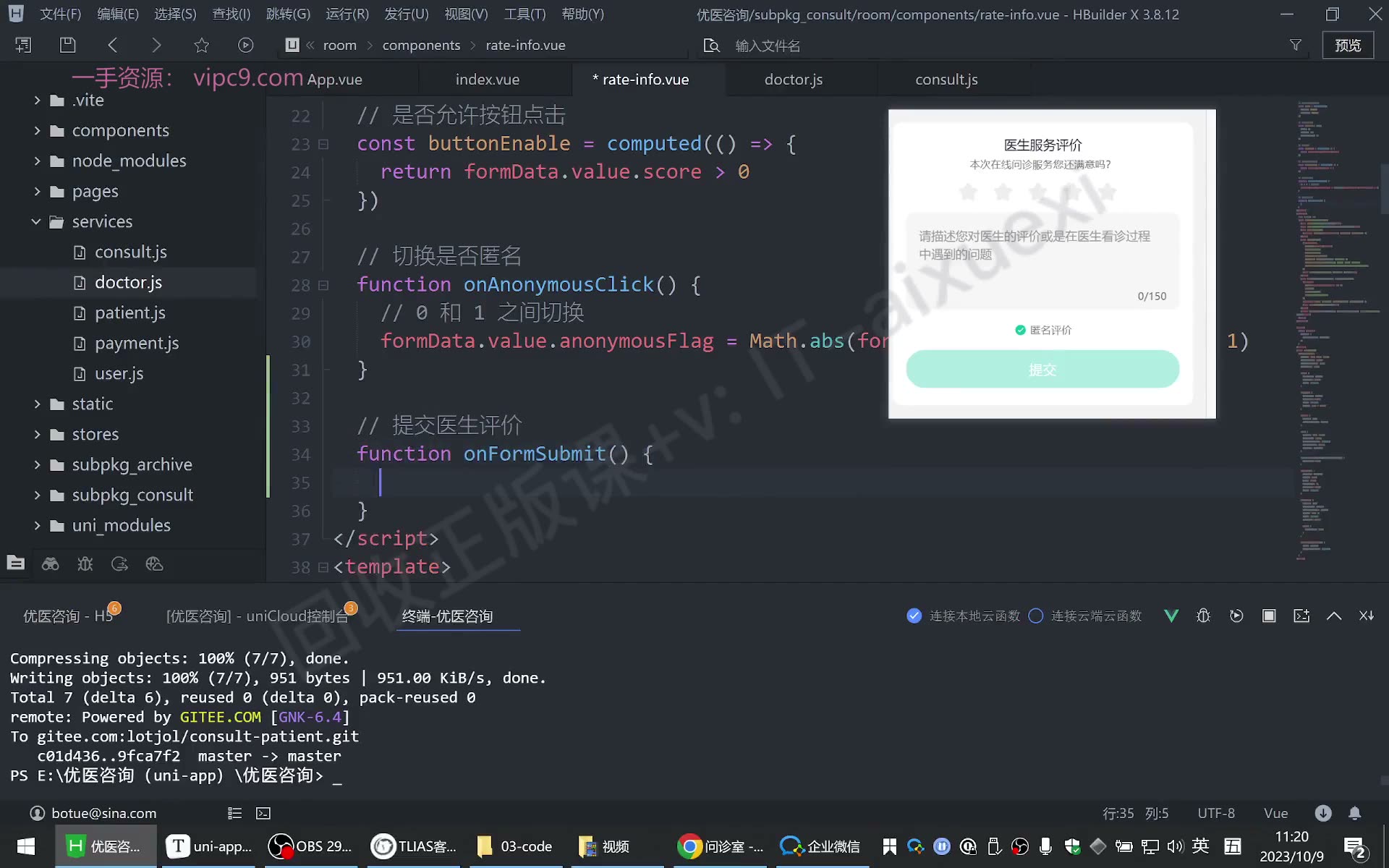Click the save file toolbar icon

tap(67, 45)
